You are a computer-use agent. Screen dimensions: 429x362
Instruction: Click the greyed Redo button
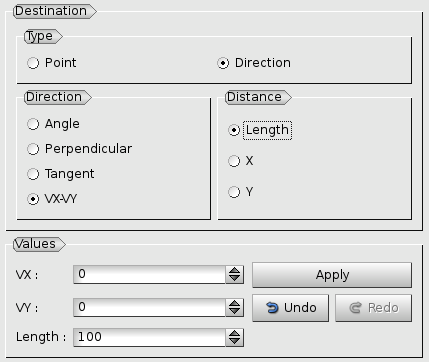coord(374,308)
